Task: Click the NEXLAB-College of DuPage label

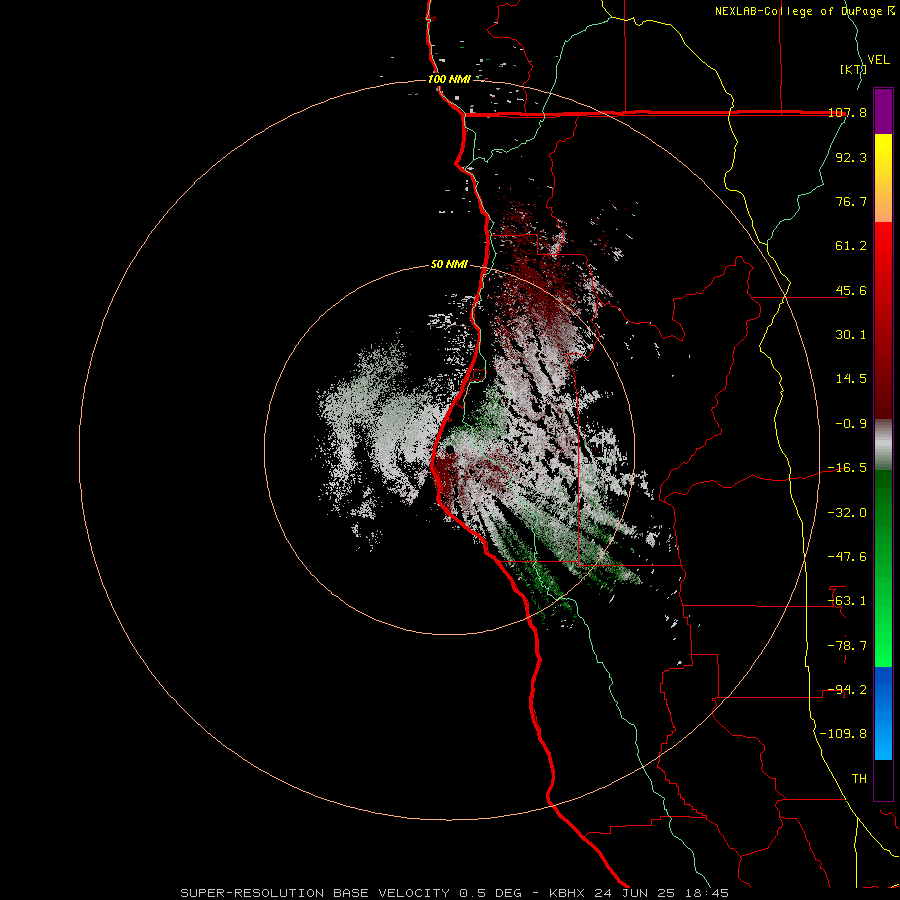Action: tap(804, 11)
